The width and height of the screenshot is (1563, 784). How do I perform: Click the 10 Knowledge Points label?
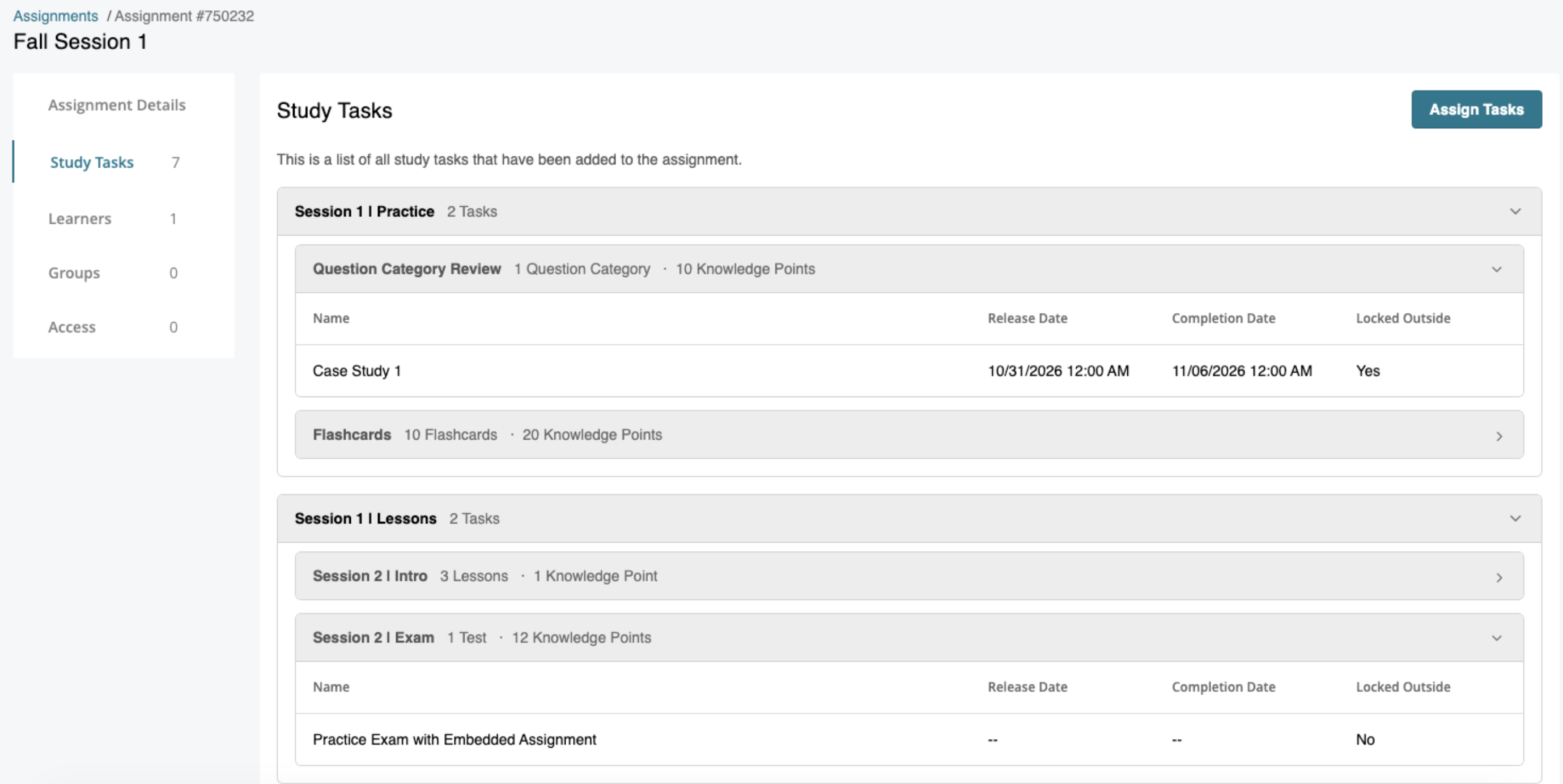745,269
